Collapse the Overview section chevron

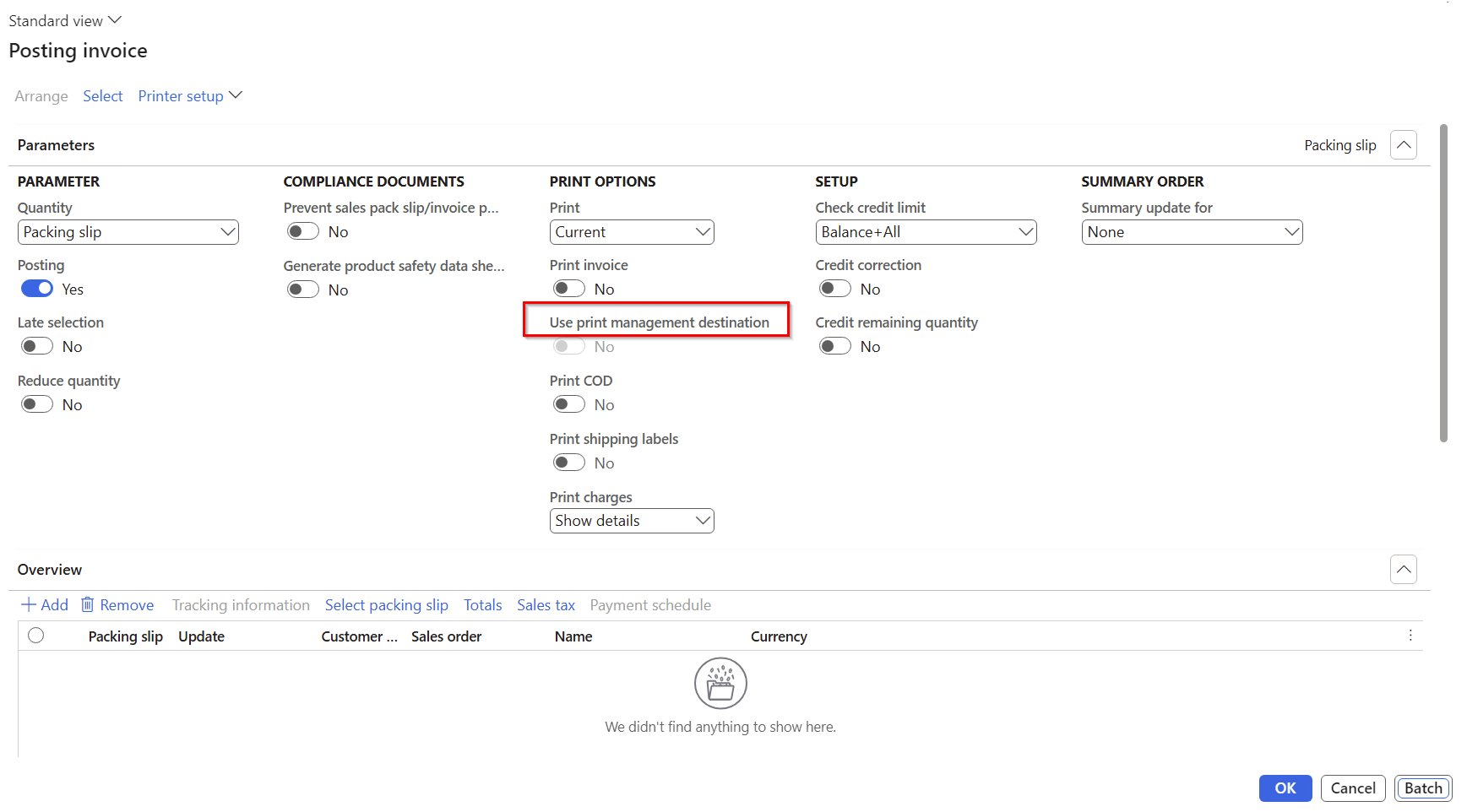coord(1403,570)
